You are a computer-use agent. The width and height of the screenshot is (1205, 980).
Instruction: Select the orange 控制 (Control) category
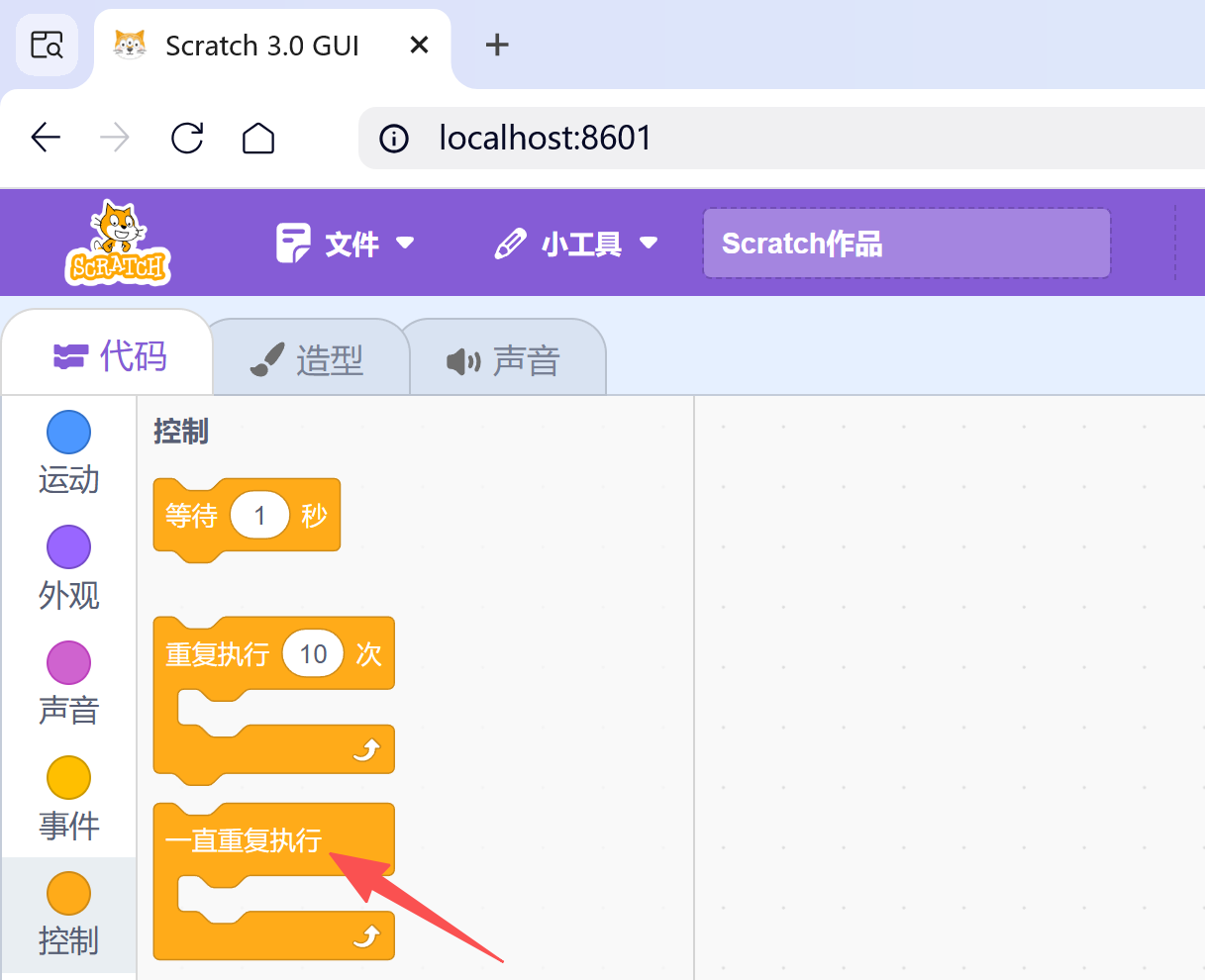[x=68, y=914]
